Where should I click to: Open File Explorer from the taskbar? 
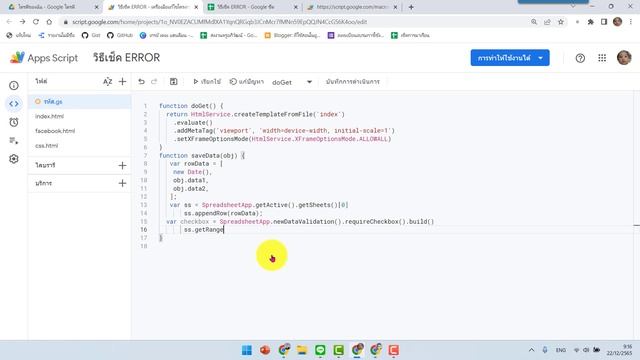pos(302,350)
